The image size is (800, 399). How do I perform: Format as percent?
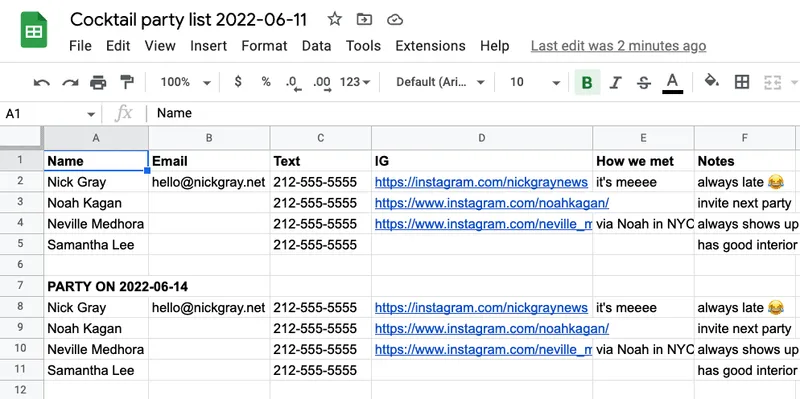click(266, 82)
